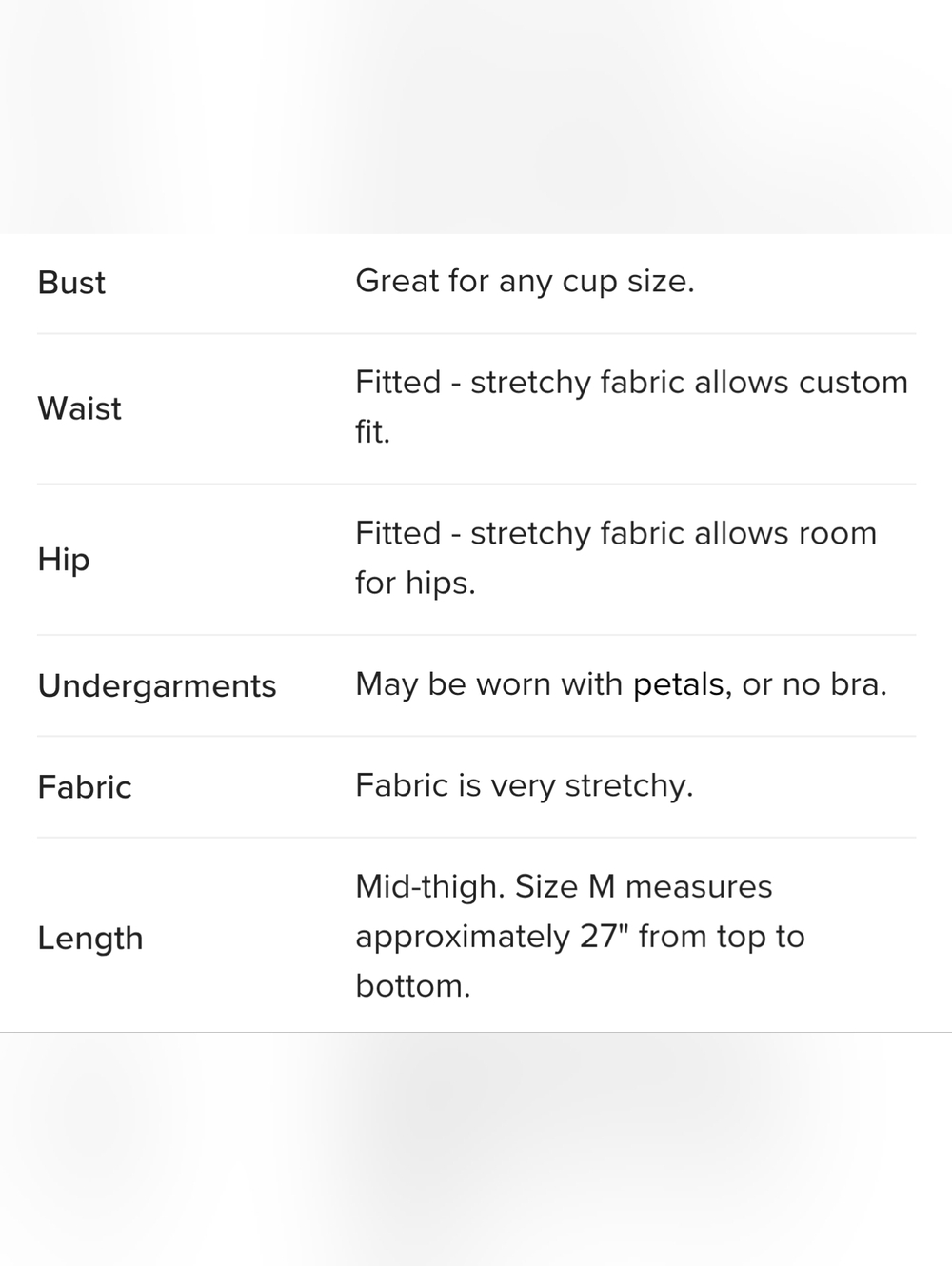The image size is (952, 1266).
Task: Tap 'Fabric is very stretchy.' description
Action: point(525,786)
